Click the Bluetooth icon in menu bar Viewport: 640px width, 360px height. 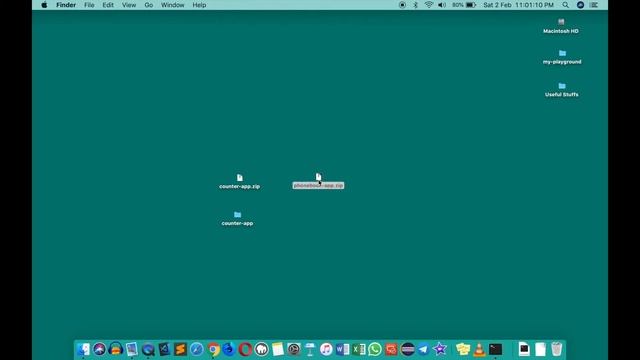pyautogui.click(x=415, y=5)
